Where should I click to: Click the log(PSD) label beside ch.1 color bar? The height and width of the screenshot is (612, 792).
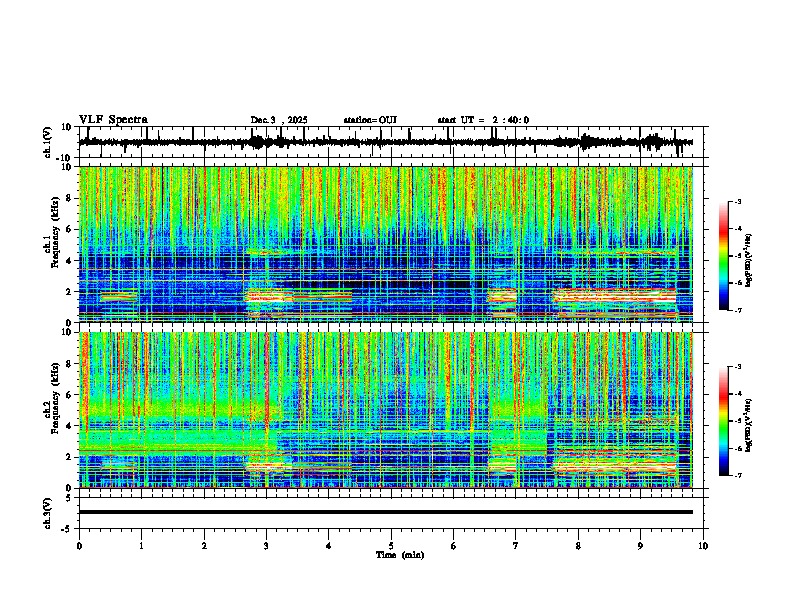tap(749, 260)
